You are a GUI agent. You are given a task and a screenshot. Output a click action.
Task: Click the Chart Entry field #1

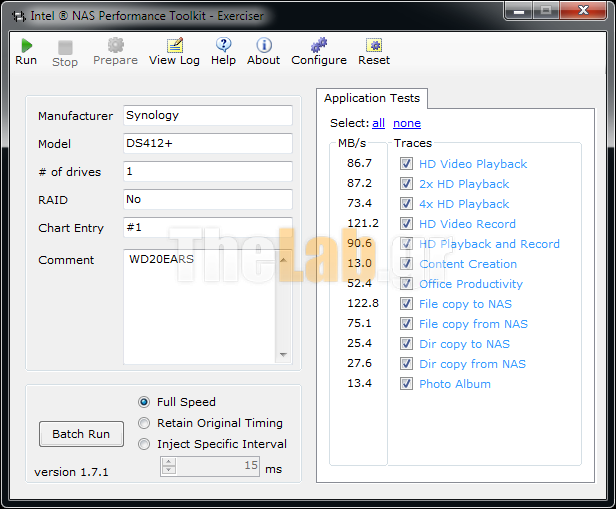pos(208,227)
